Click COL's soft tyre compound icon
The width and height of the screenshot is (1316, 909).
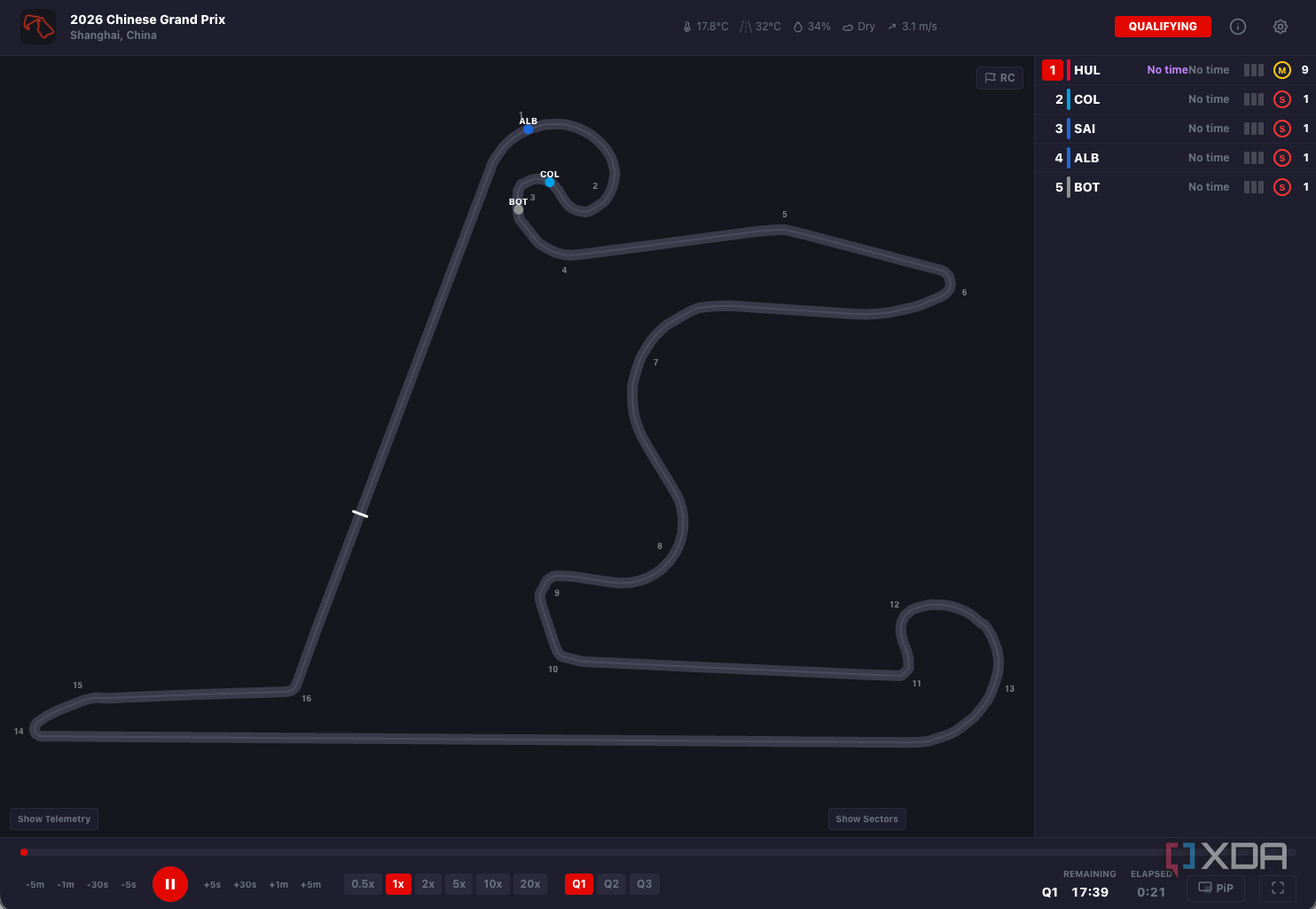coord(1281,99)
